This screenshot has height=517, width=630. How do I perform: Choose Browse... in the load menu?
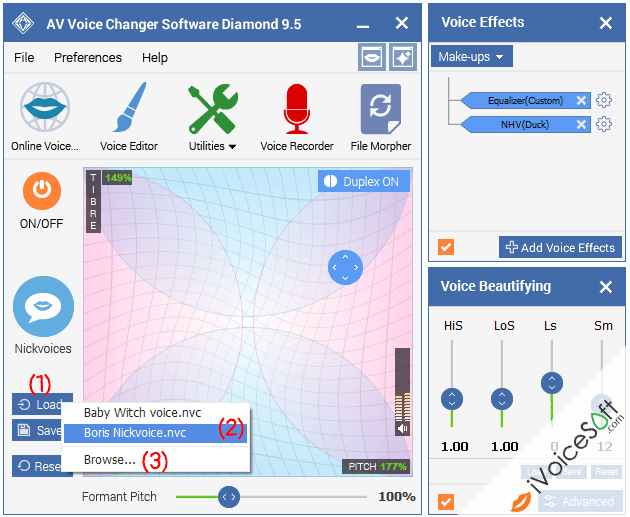(x=156, y=460)
